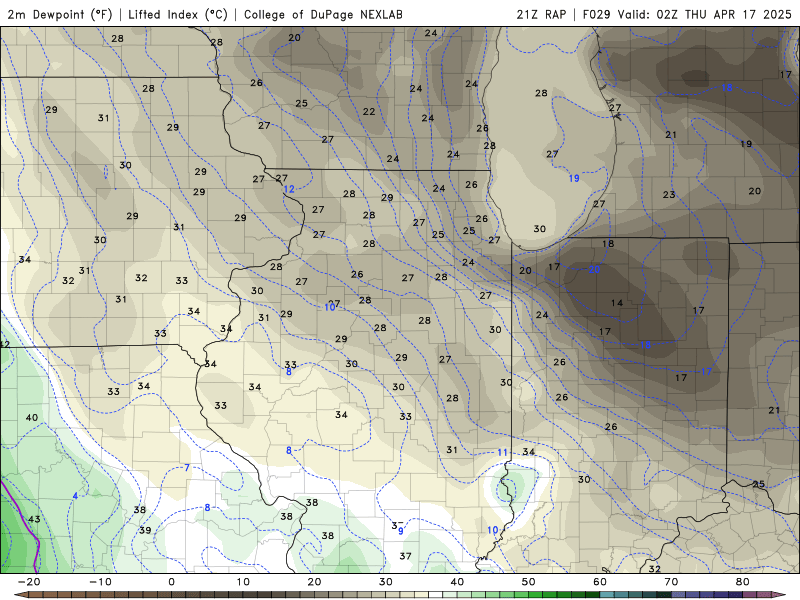This screenshot has width=800, height=600.
Task: Click the dewpoint value 37 on the map
Action: pyautogui.click(x=405, y=556)
